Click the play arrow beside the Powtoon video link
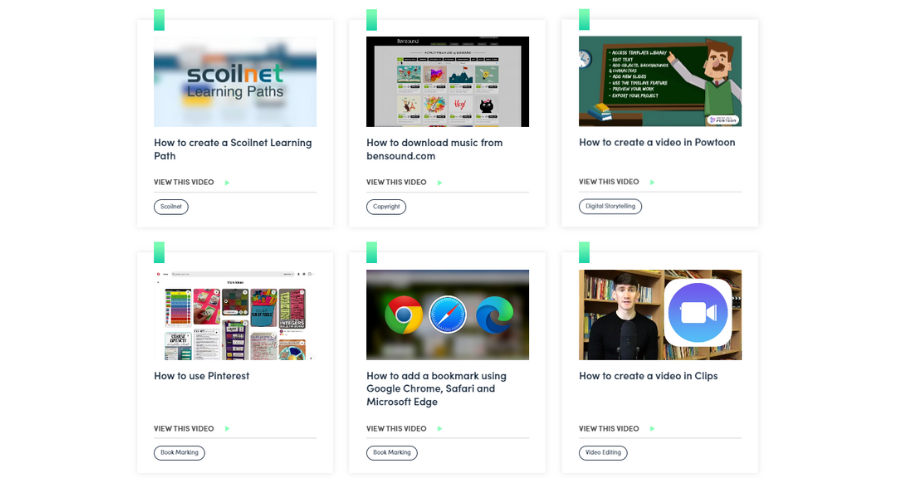 click(652, 182)
